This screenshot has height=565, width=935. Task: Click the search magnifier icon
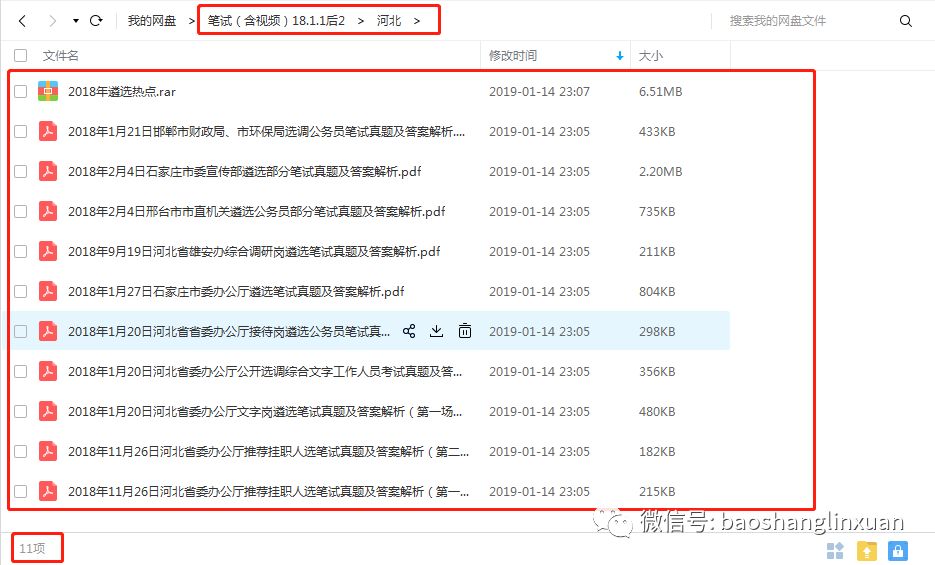(x=906, y=21)
